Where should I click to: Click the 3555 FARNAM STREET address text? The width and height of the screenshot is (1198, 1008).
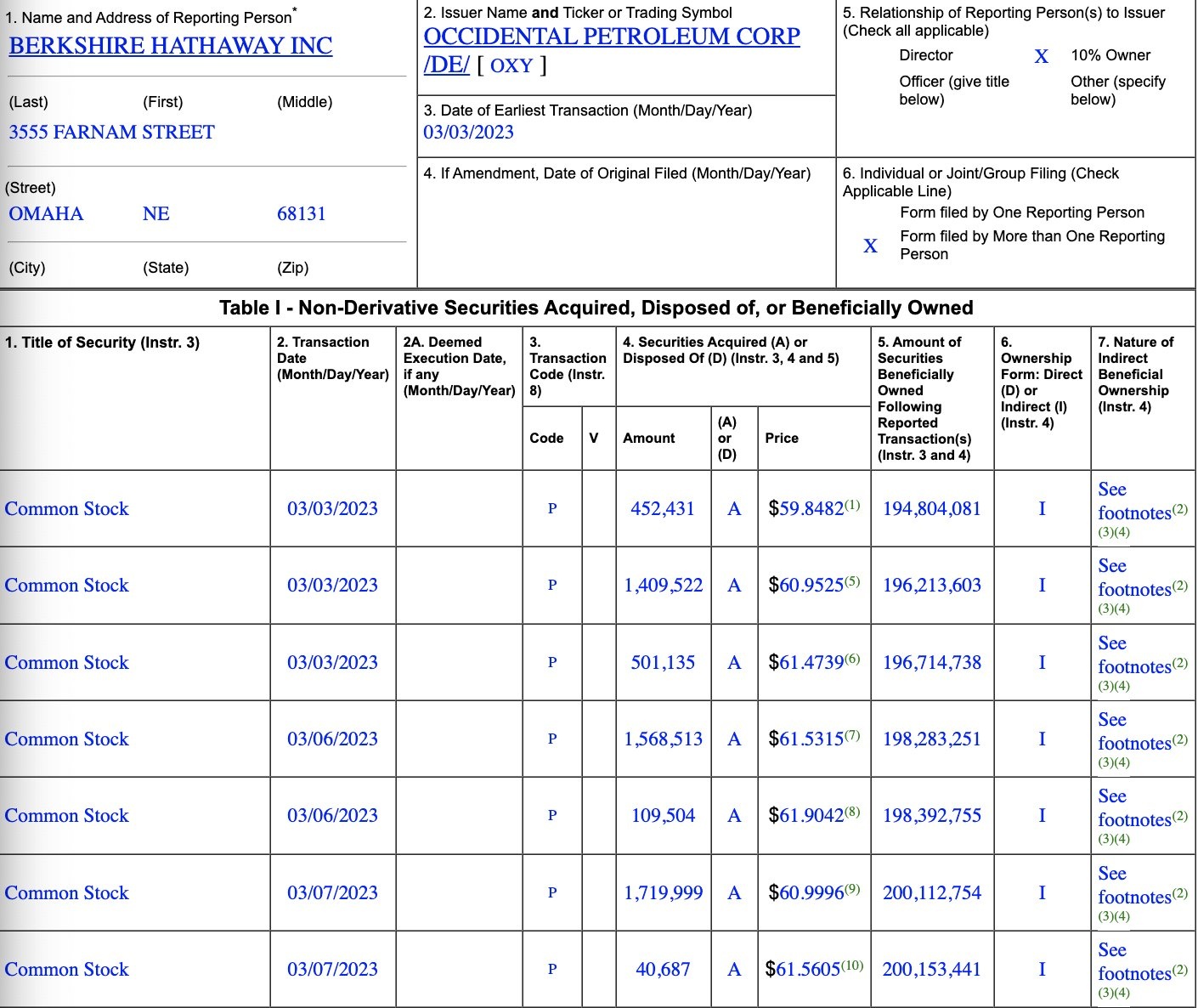(x=111, y=133)
